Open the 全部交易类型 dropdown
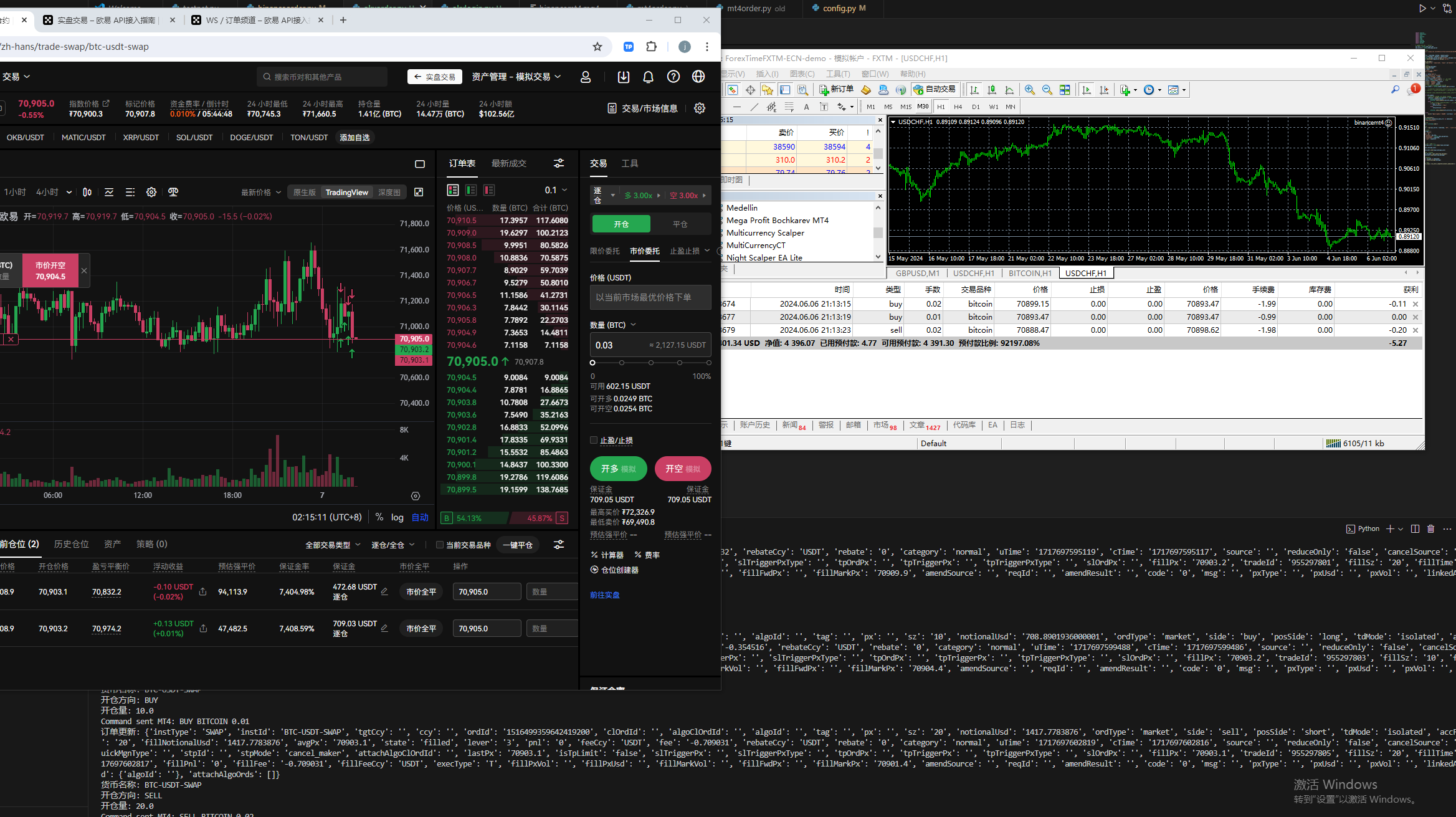The height and width of the screenshot is (817, 1456). 333,545
